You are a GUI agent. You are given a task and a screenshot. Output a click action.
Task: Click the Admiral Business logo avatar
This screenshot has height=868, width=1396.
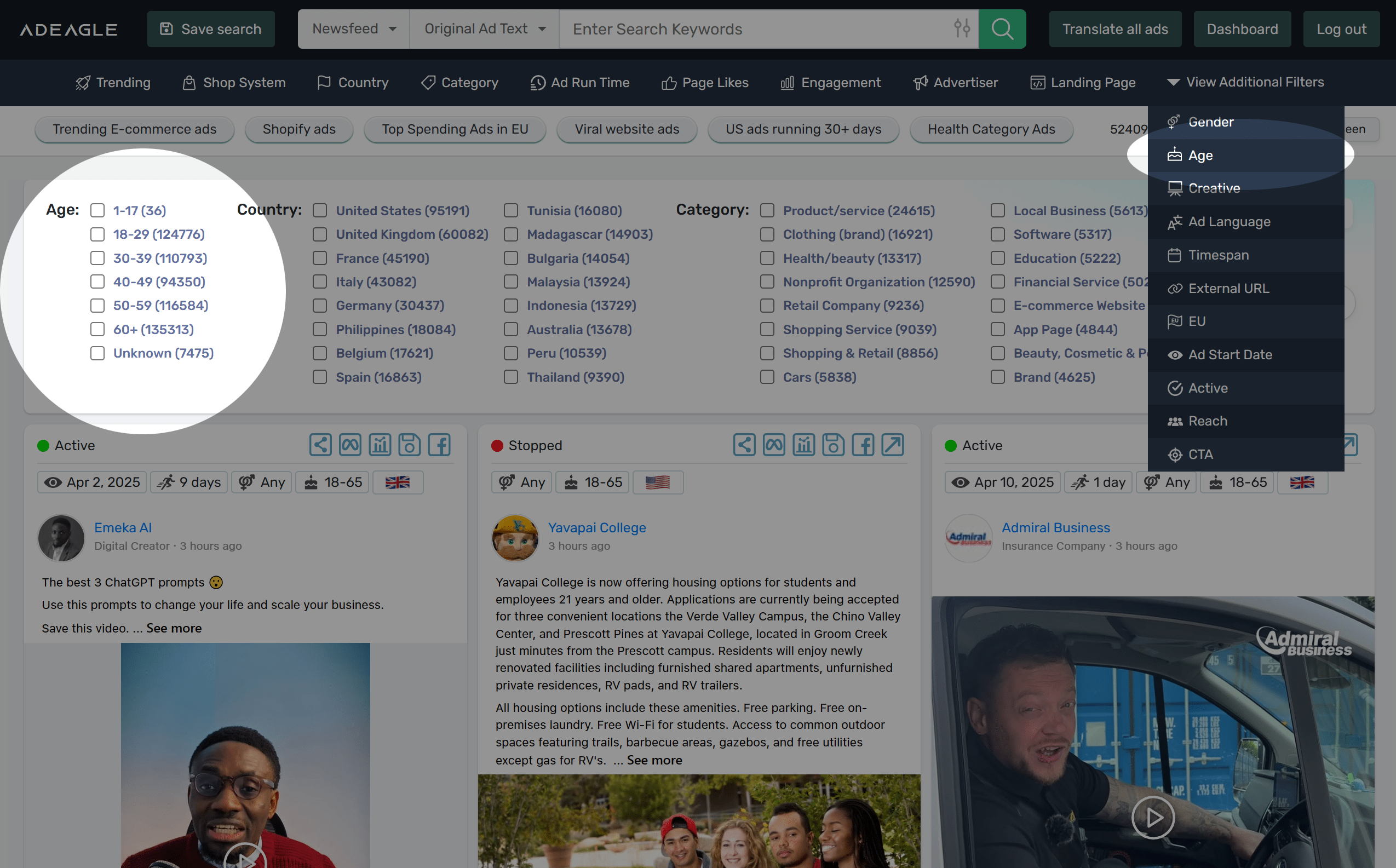point(969,538)
